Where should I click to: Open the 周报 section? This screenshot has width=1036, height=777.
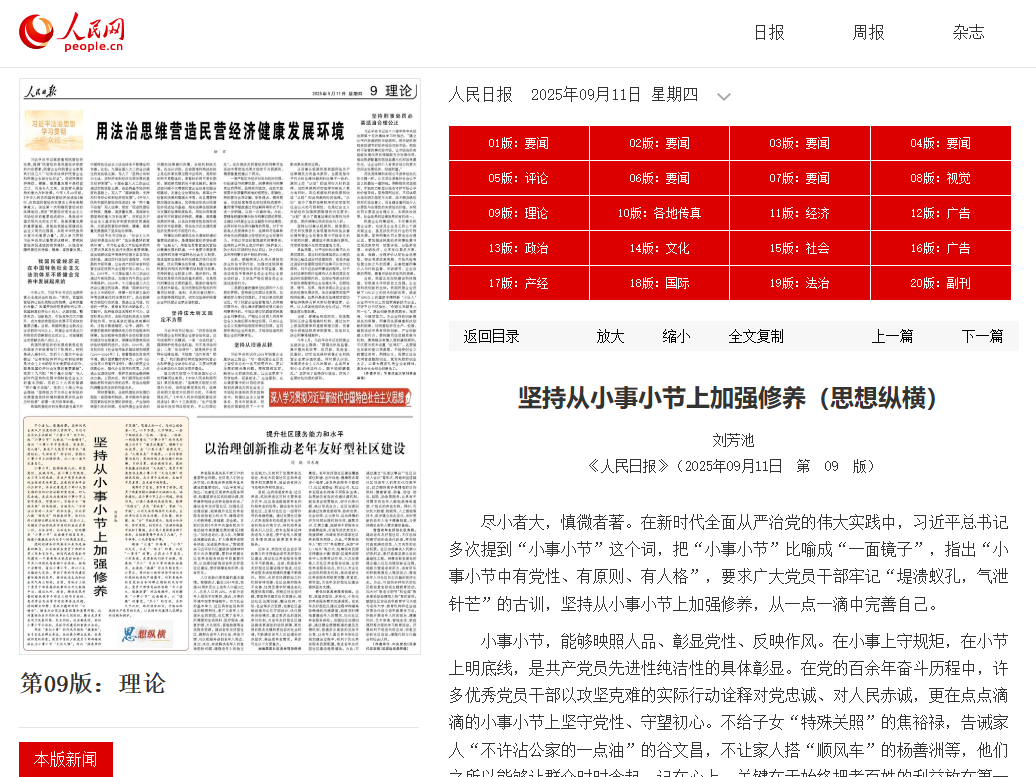(x=868, y=32)
